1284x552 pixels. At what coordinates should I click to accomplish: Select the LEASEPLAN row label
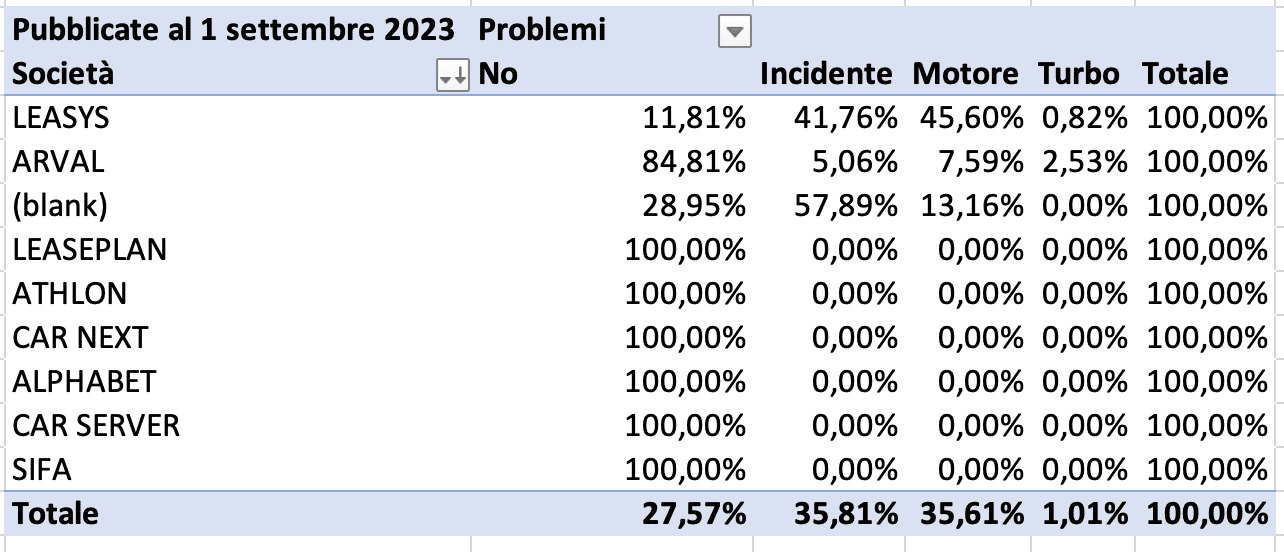90,250
